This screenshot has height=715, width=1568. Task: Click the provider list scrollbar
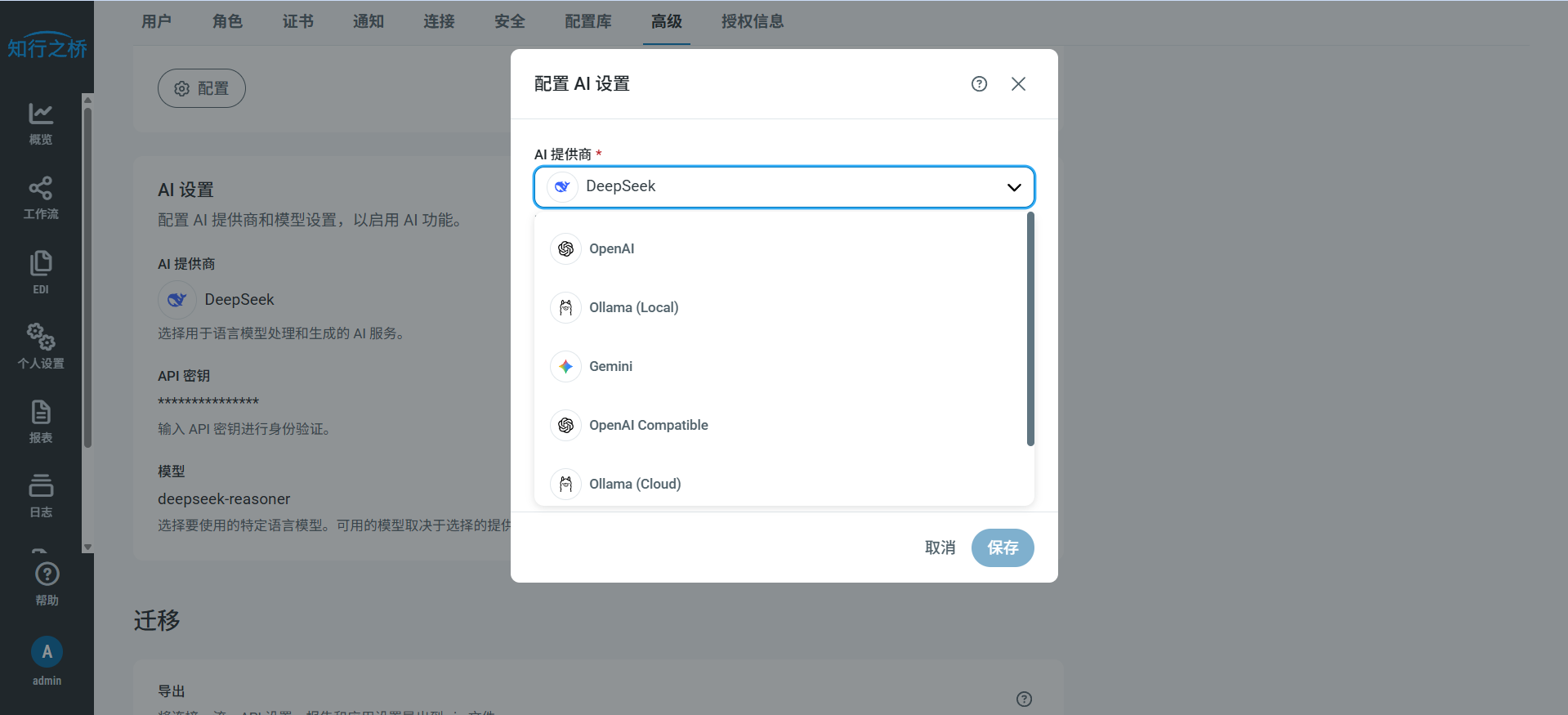click(1030, 328)
